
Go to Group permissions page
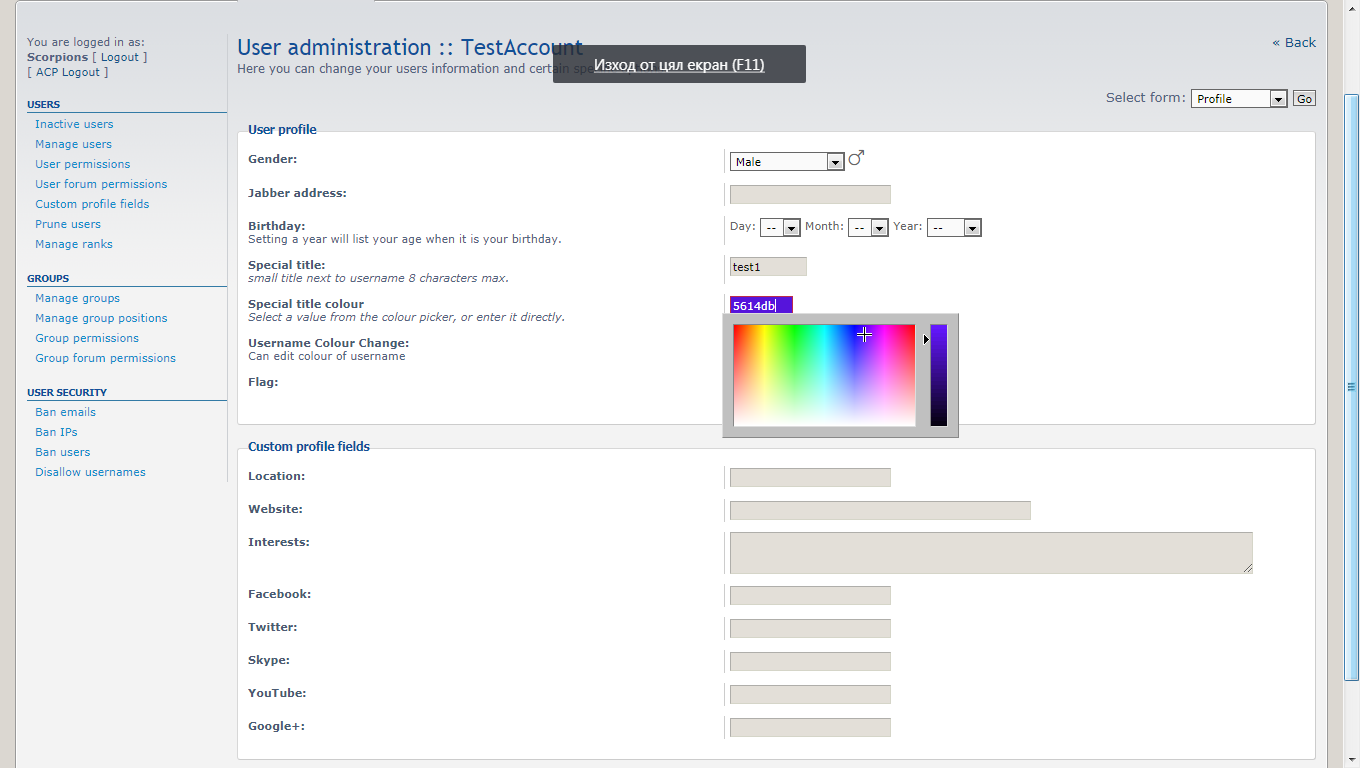87,338
